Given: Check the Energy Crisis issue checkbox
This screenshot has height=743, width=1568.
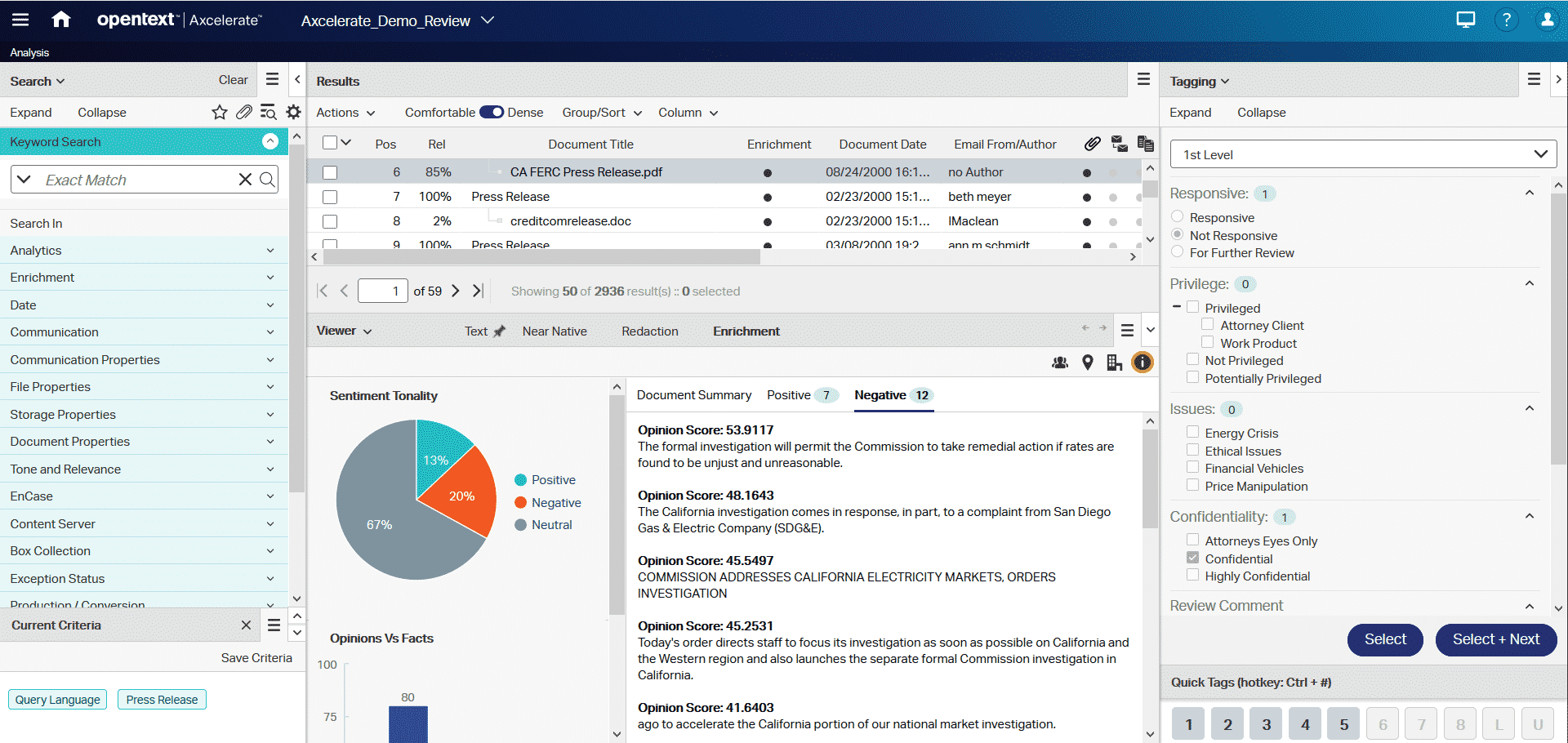Looking at the screenshot, I should (1192, 433).
